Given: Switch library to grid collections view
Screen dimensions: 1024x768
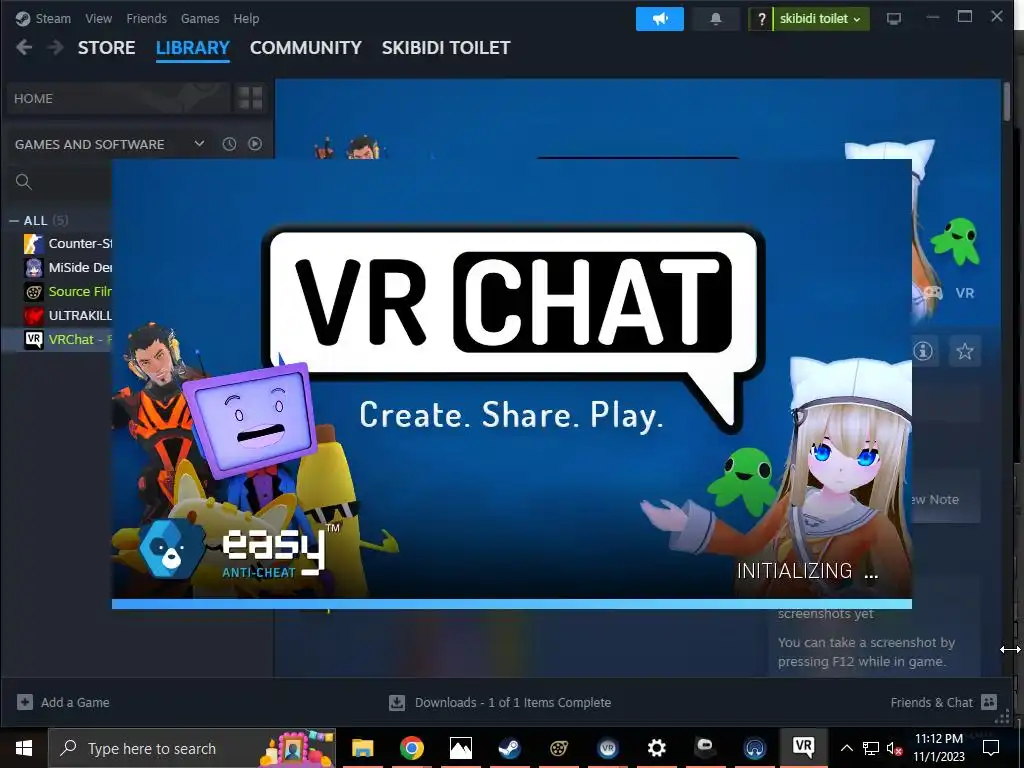Looking at the screenshot, I should coord(250,99).
